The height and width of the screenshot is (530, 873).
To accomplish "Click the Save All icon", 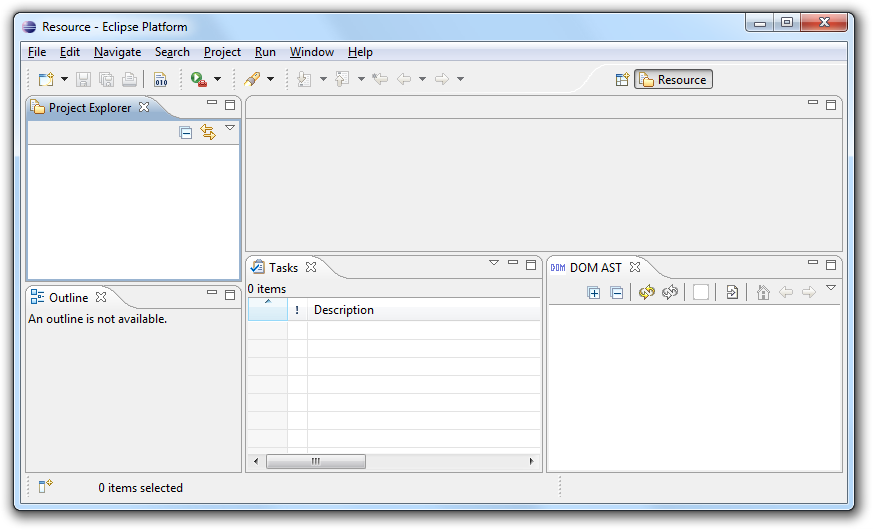I will 106,79.
